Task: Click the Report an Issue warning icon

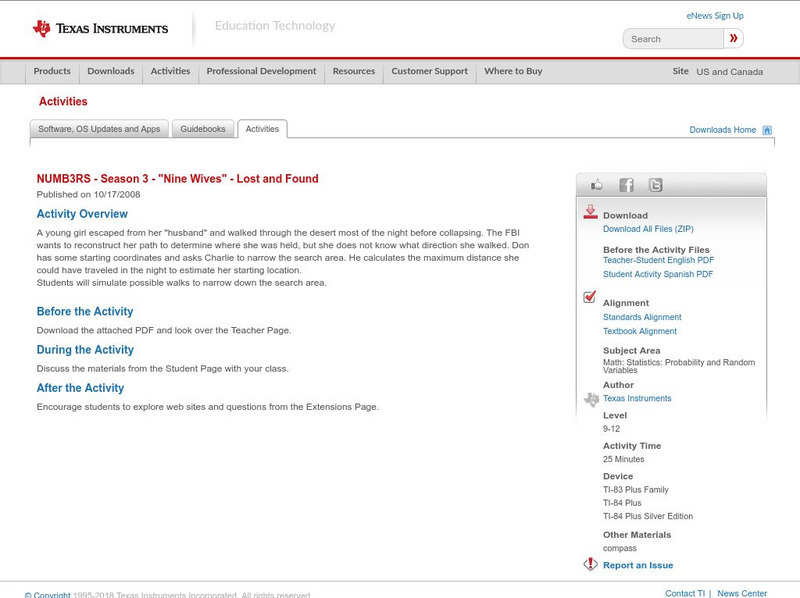Action: click(590, 562)
